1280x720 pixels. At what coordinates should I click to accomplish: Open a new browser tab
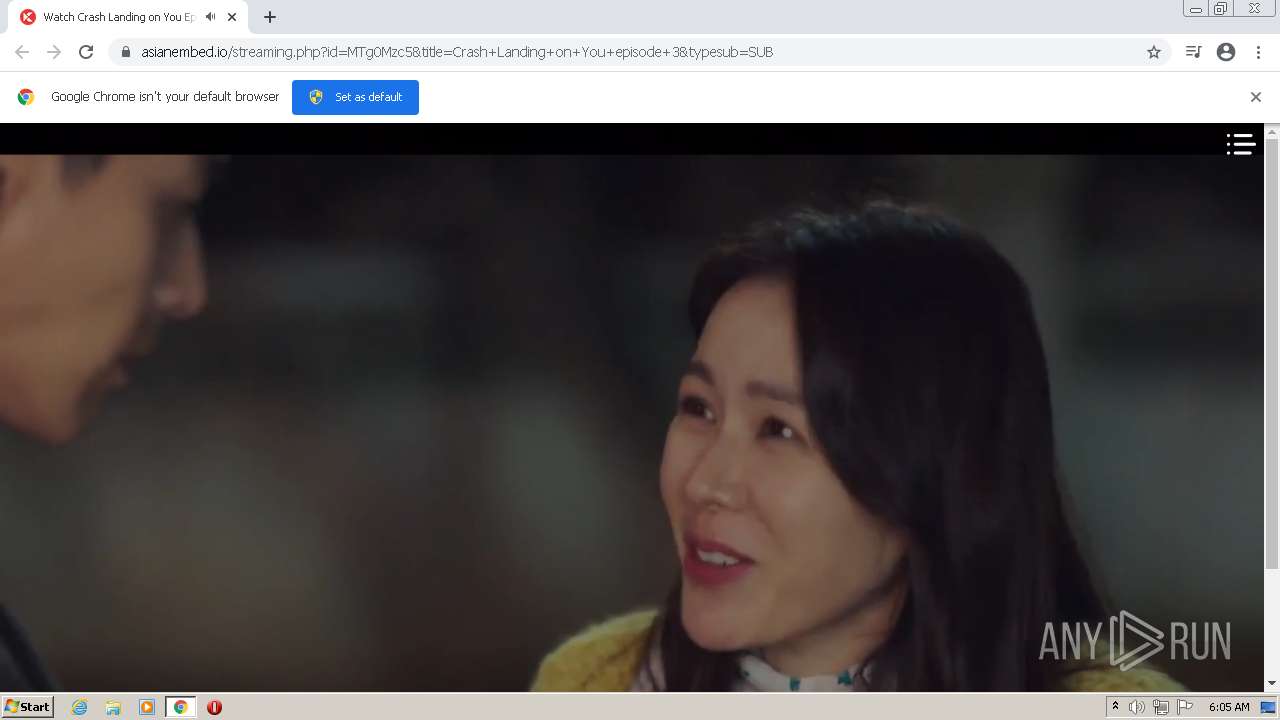pyautogui.click(x=269, y=17)
